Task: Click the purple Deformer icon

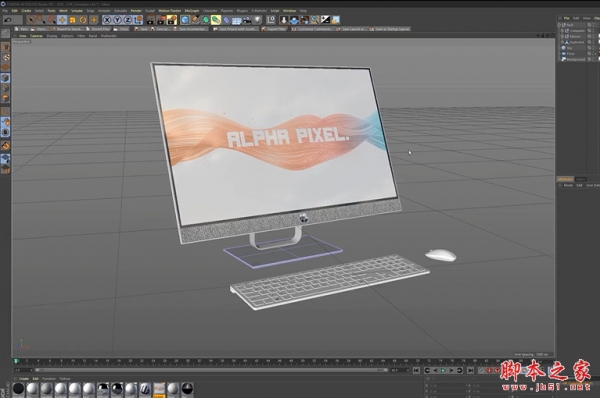Action: 226,20
